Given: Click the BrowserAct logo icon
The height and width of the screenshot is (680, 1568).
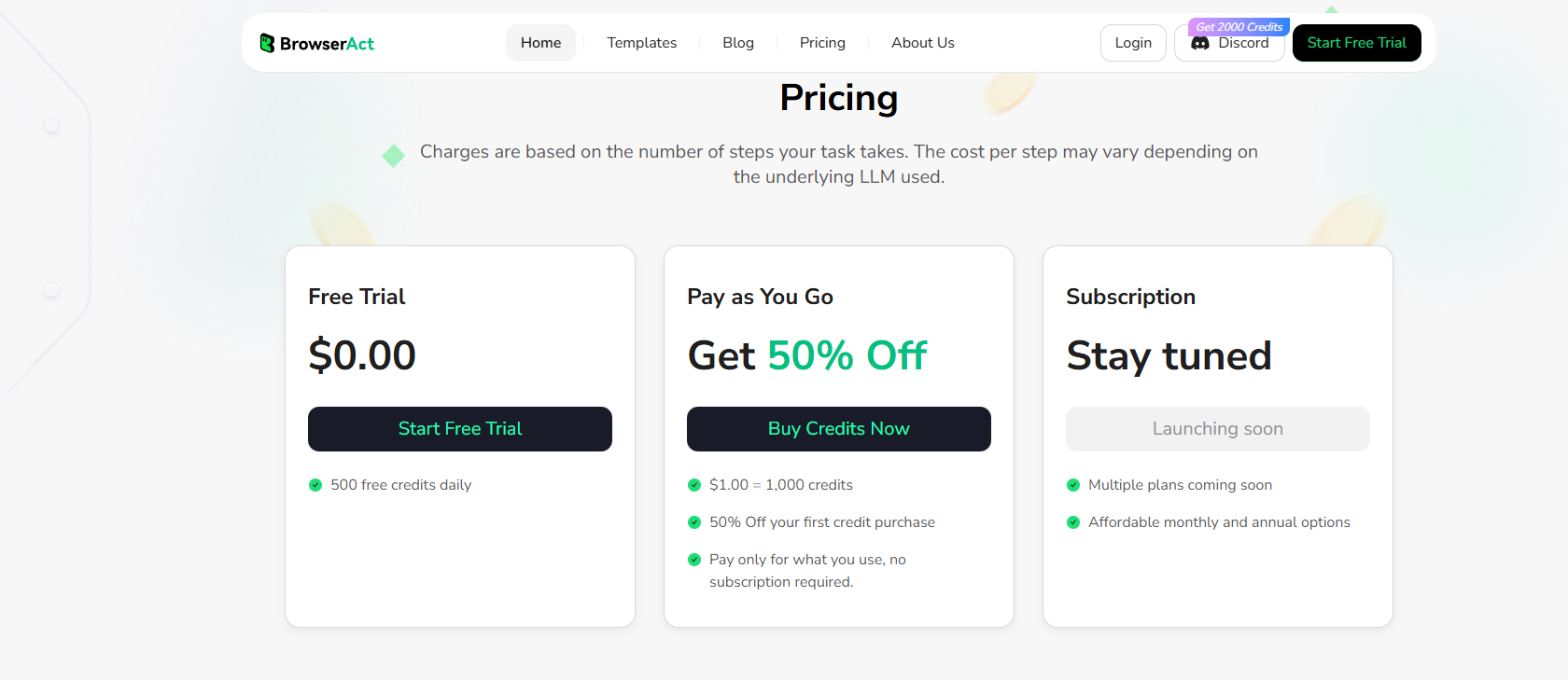Looking at the screenshot, I should point(267,43).
